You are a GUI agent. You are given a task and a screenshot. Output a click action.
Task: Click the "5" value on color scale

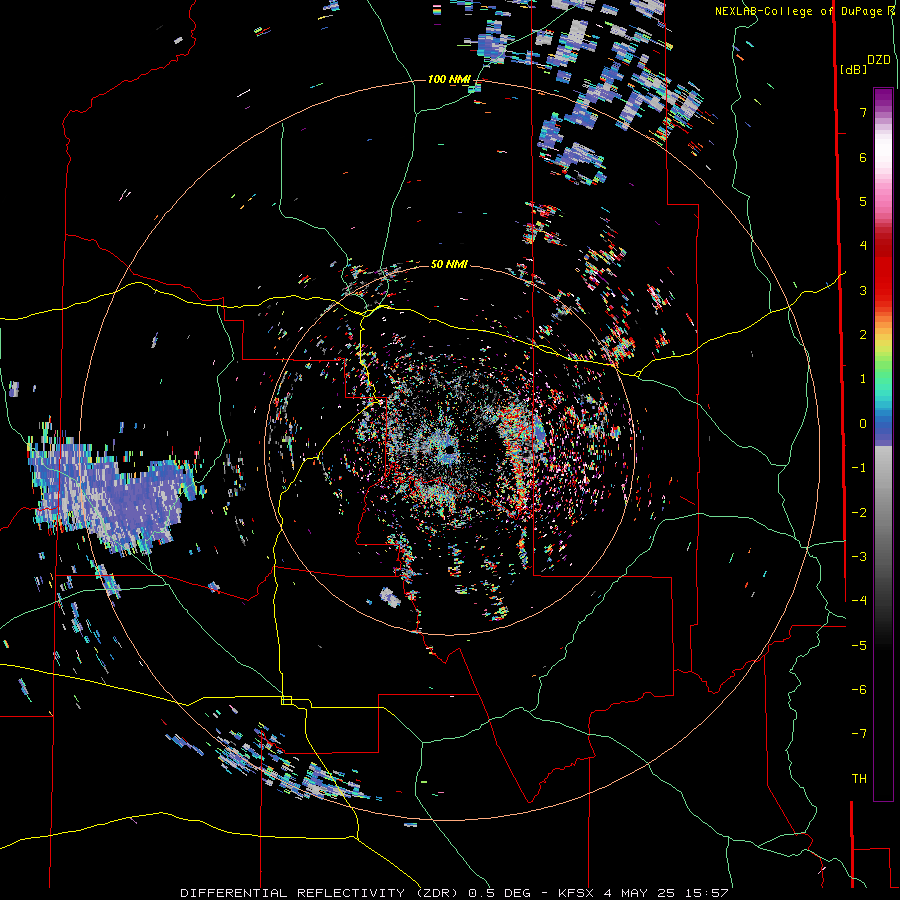point(863,201)
